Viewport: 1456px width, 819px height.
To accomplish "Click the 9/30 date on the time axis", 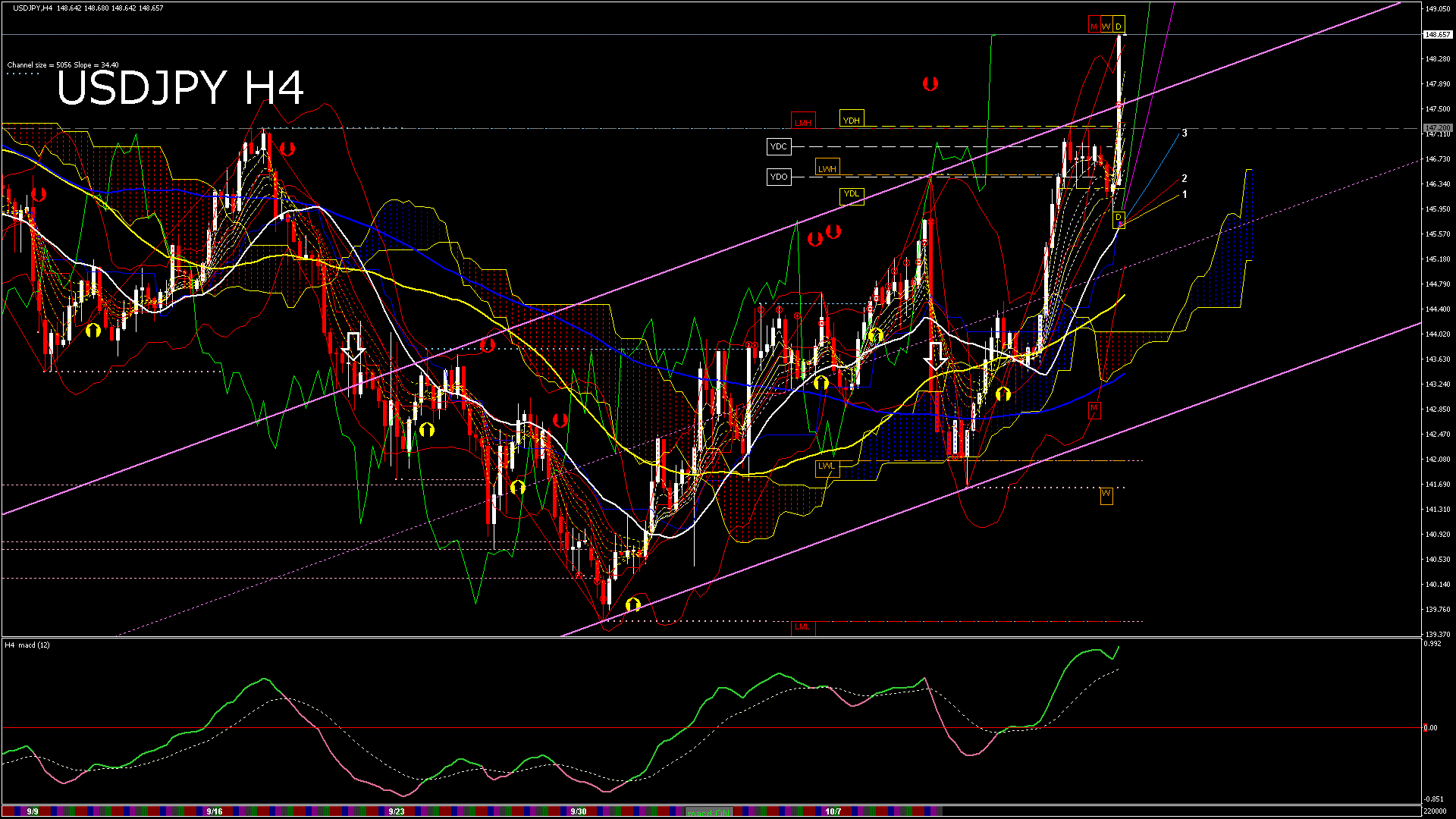I will [579, 811].
